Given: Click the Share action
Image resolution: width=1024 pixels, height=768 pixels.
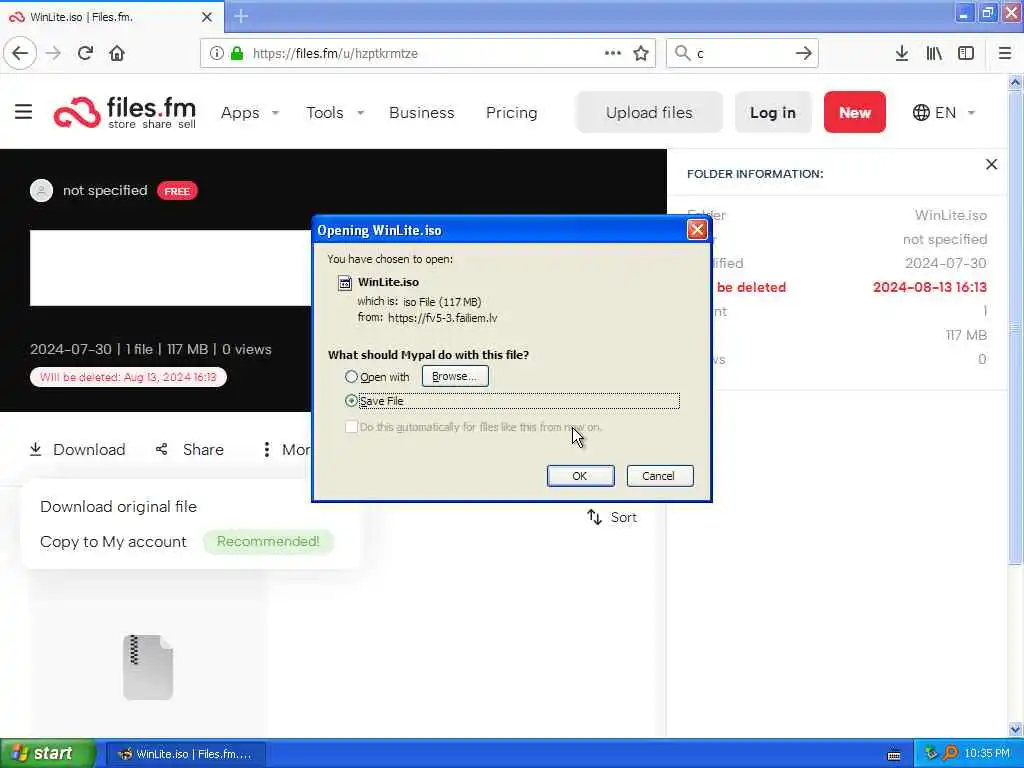Looking at the screenshot, I should point(189,449).
